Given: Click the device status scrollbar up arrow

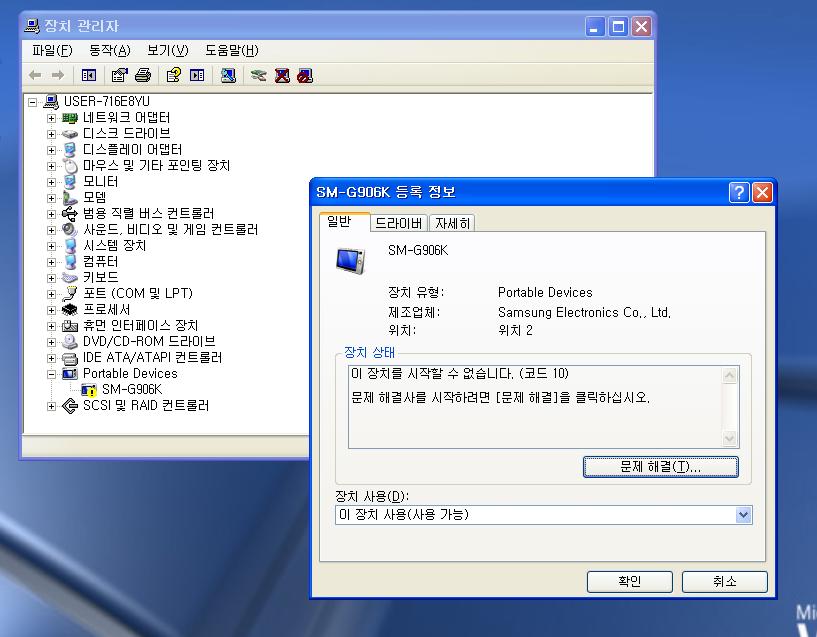Looking at the screenshot, I should (730, 375).
